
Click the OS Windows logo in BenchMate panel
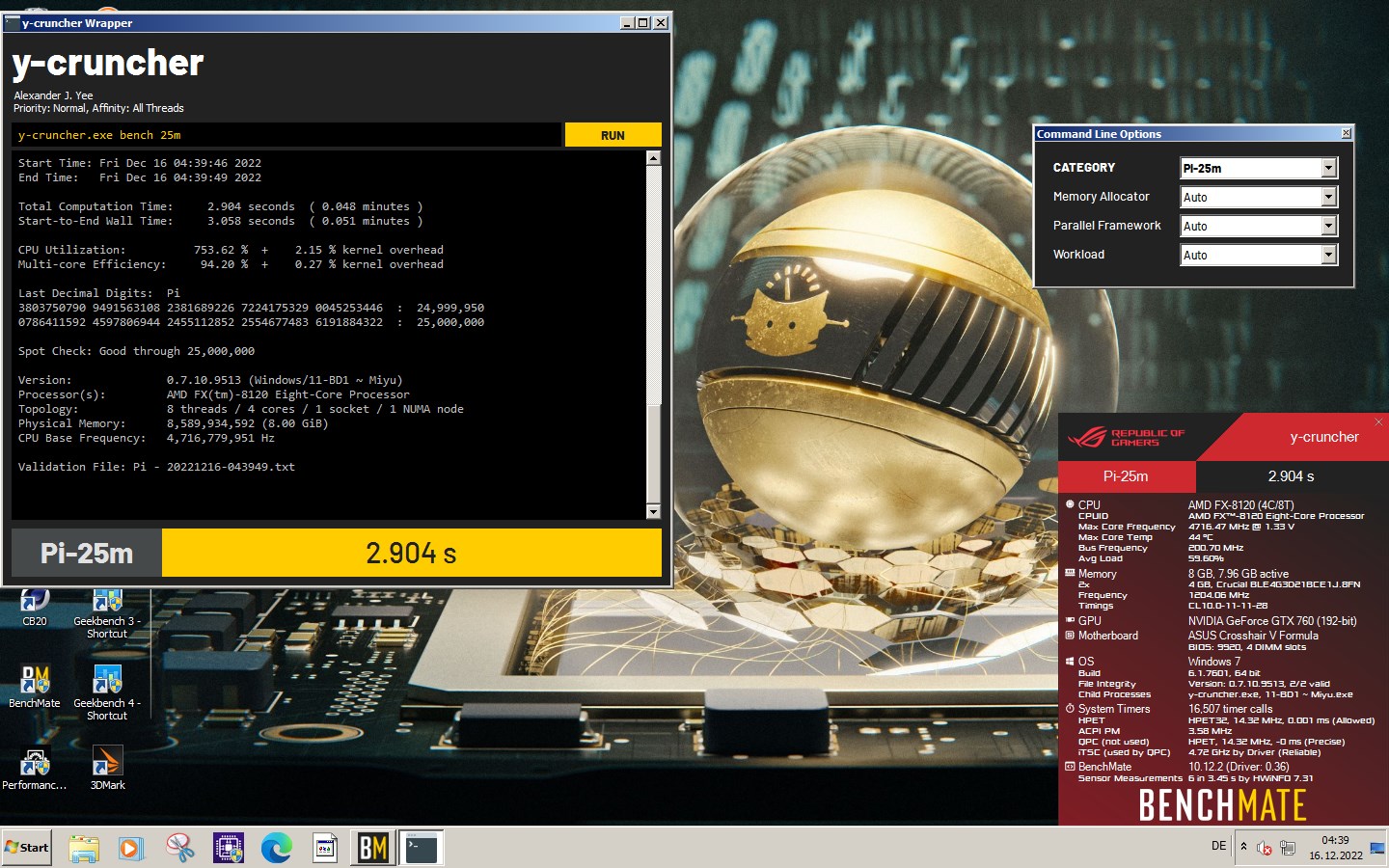click(1070, 662)
